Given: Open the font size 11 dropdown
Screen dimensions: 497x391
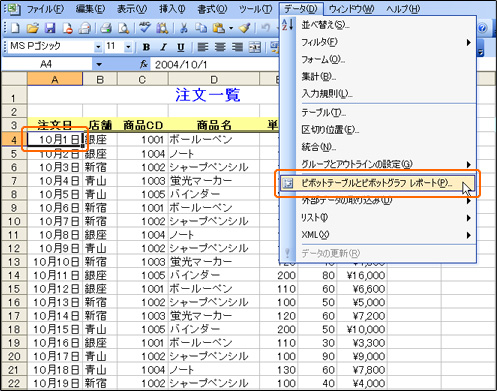Looking at the screenshot, I should [128, 47].
